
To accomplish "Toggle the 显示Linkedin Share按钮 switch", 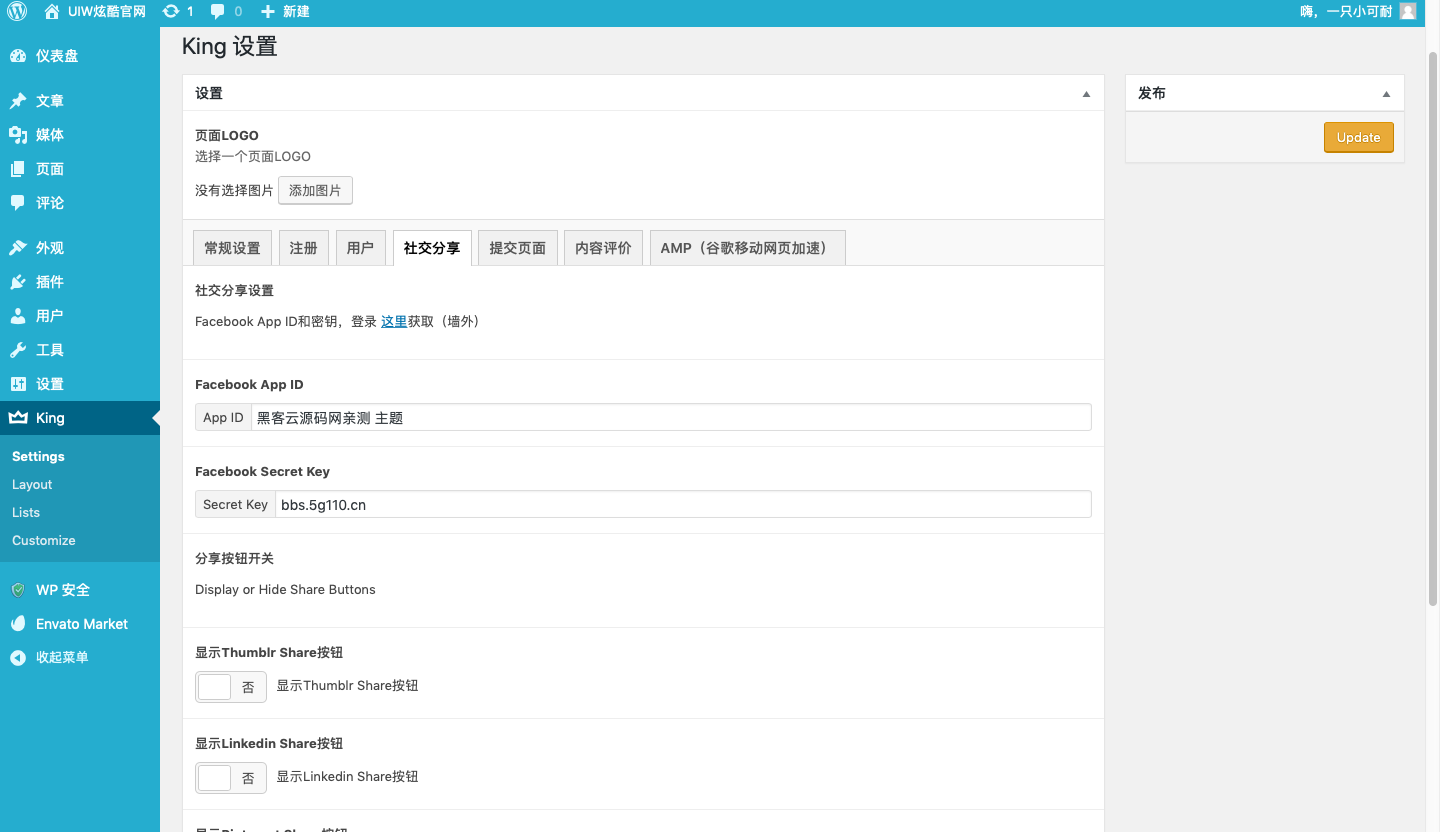I will click(x=231, y=778).
